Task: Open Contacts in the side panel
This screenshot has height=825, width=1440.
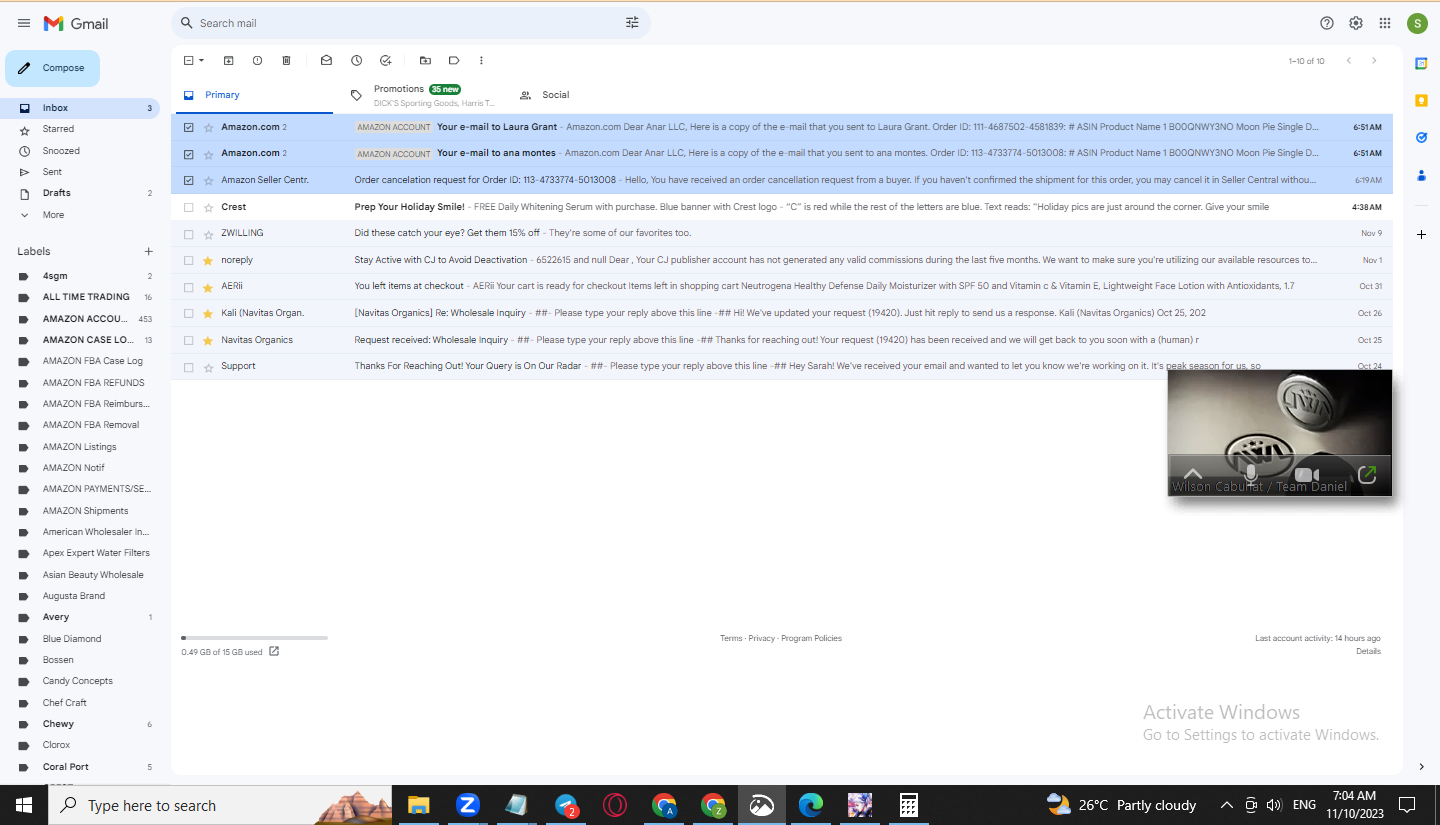Action: 1421,175
